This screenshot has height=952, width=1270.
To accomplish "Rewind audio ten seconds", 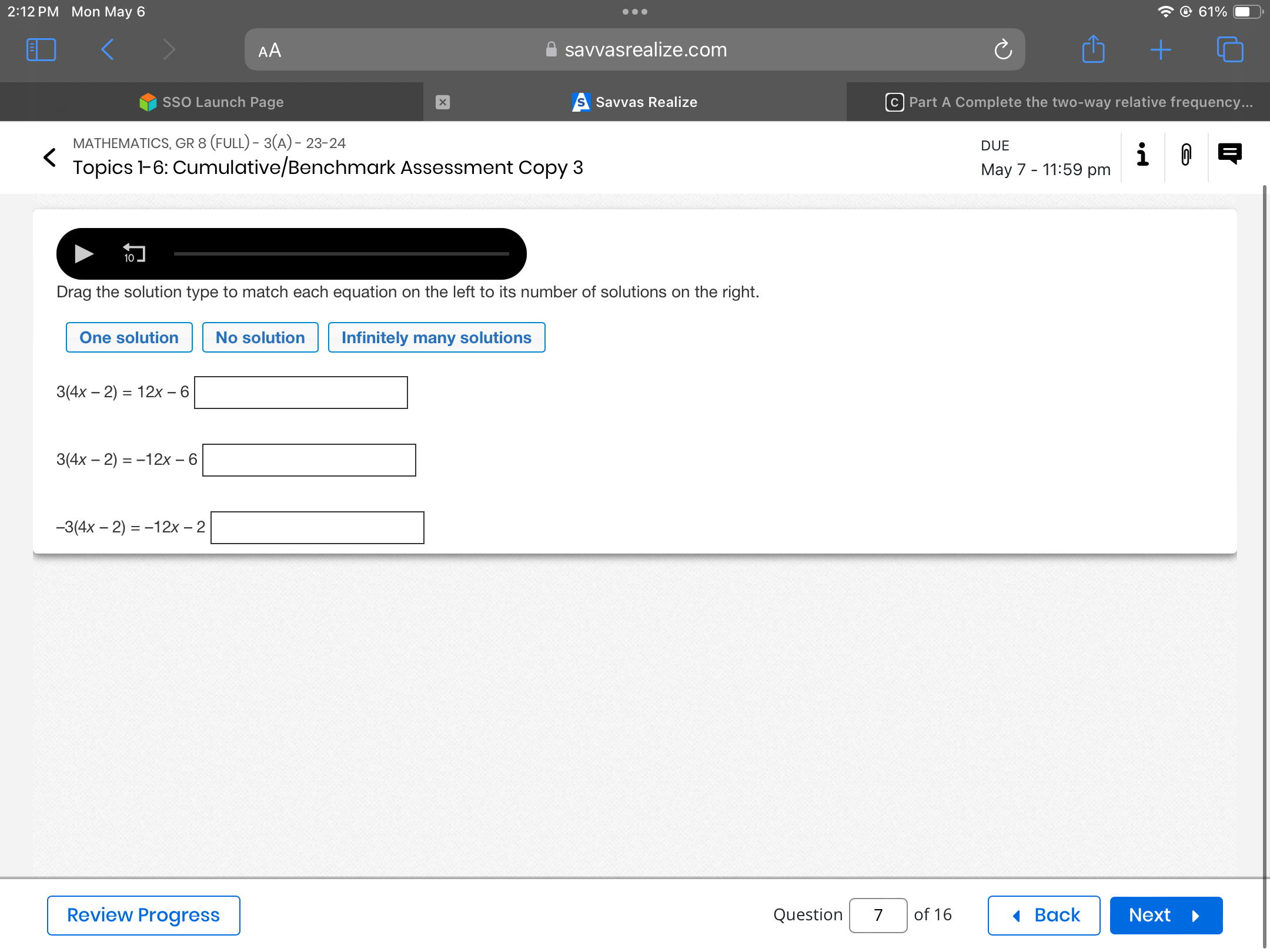I will coord(134,253).
